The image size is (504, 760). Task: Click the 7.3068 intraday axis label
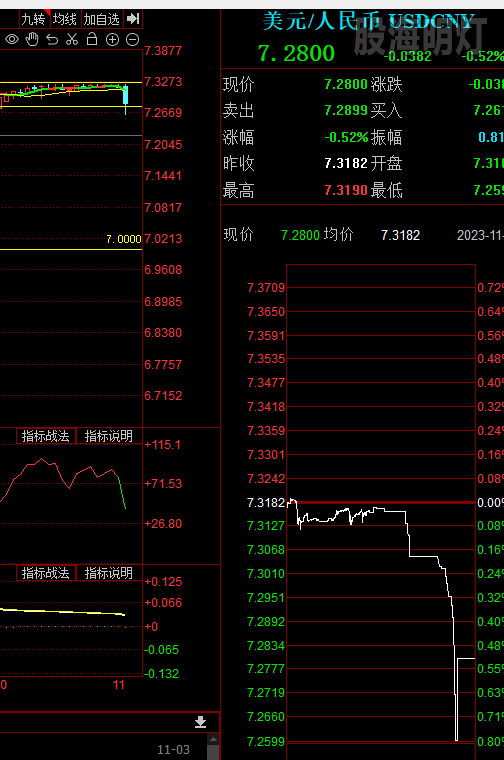pos(266,550)
